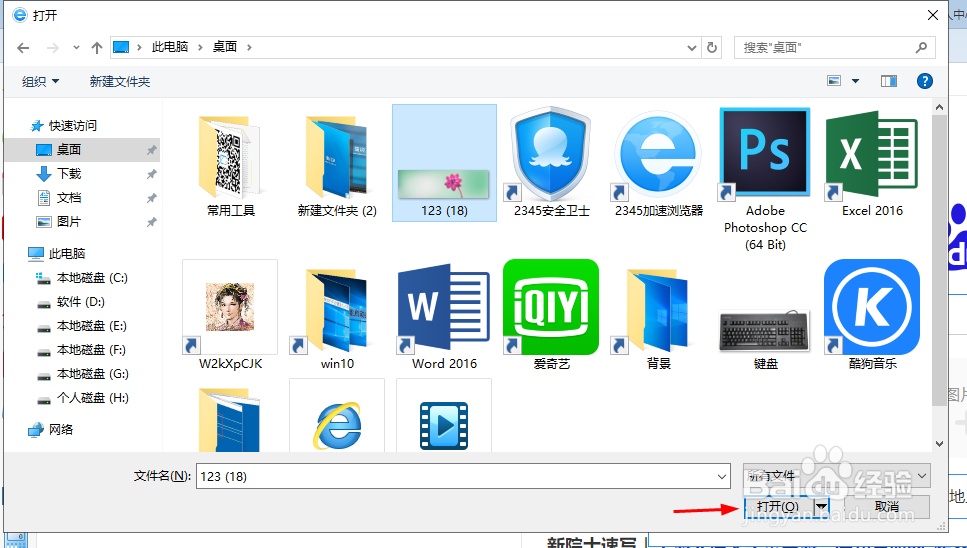Select the 2345安全卫士 shortcut icon

(x=551, y=154)
